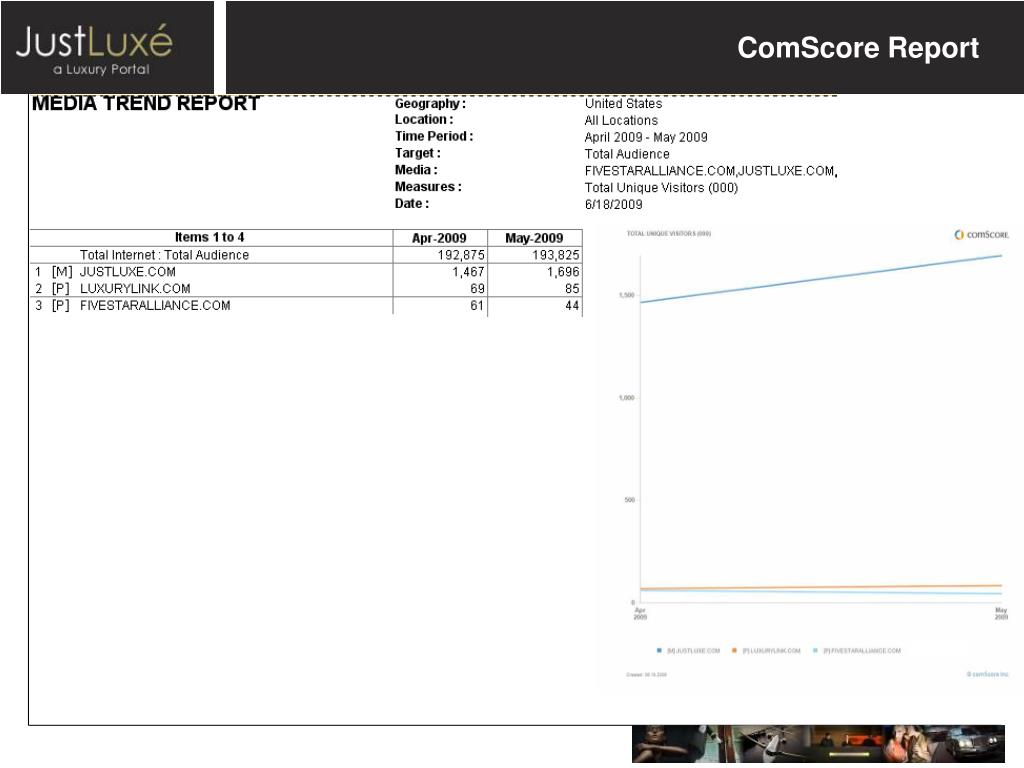Select the 'Date :' label
Screen dimensions: 1024x768
tap(411, 204)
